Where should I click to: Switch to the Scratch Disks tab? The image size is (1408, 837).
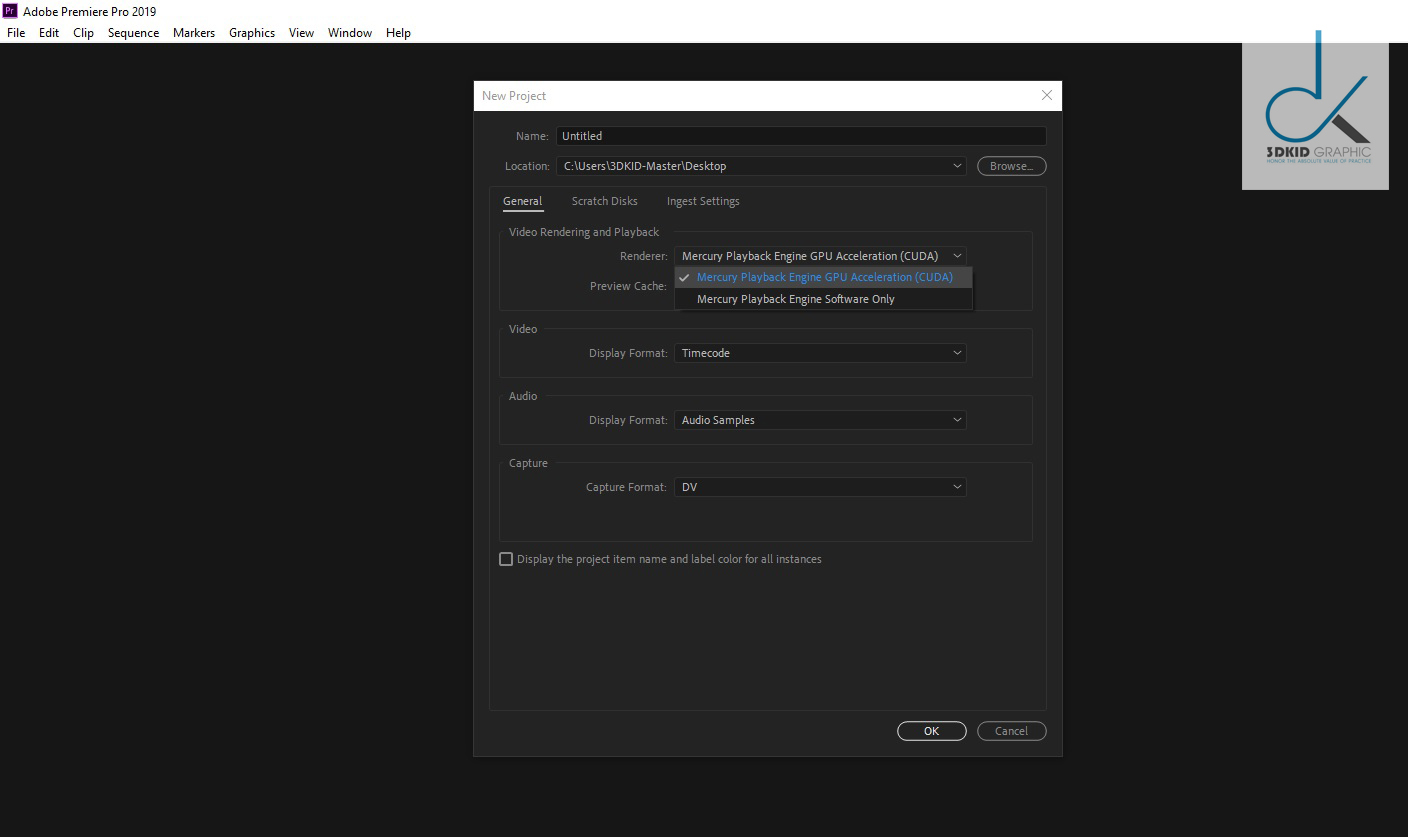pyautogui.click(x=604, y=201)
